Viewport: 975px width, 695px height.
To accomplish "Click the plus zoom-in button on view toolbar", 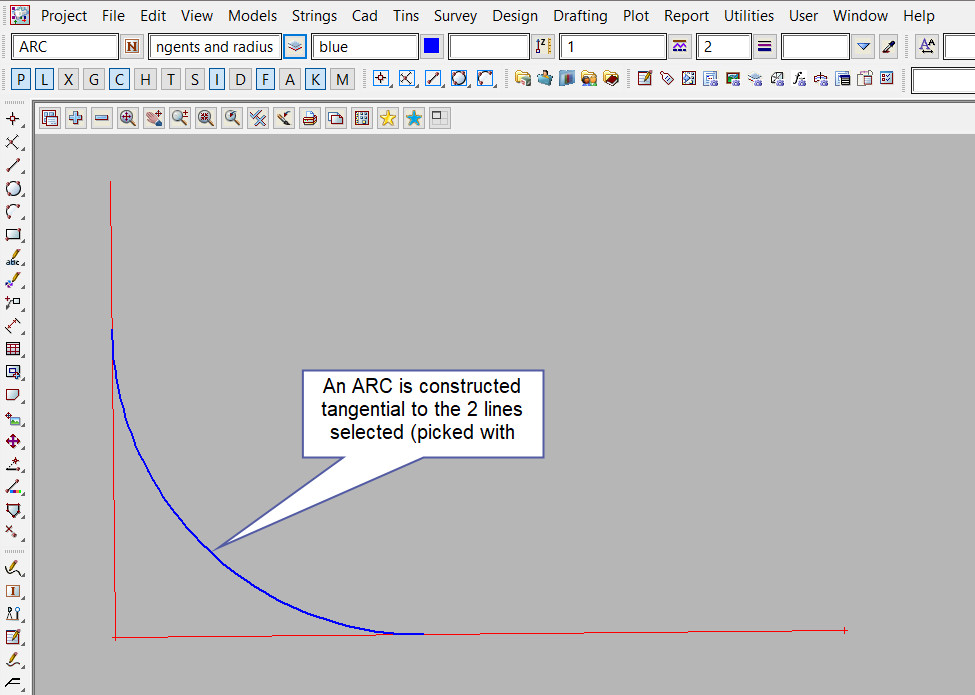I will point(76,118).
